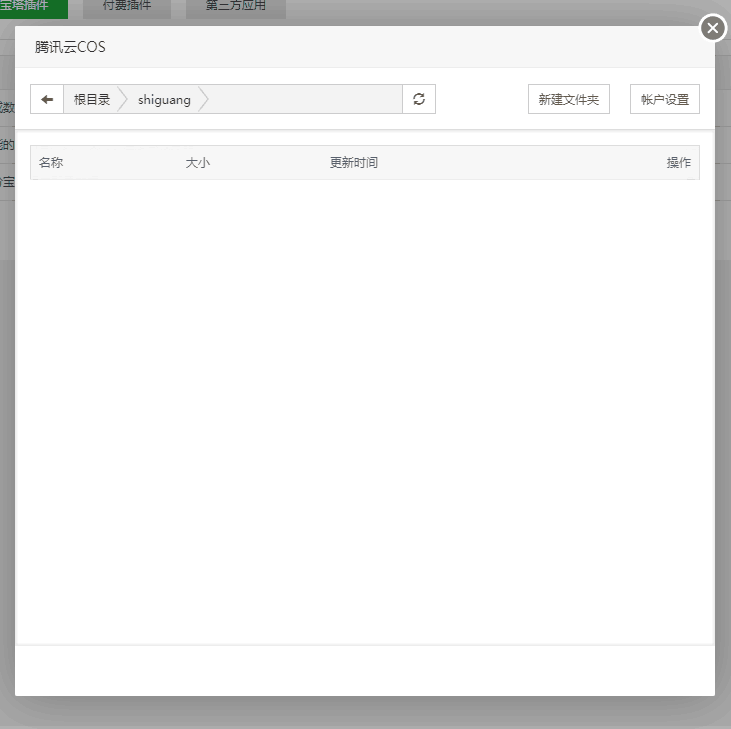Open the shiguang breadcrumb folder

click(164, 100)
